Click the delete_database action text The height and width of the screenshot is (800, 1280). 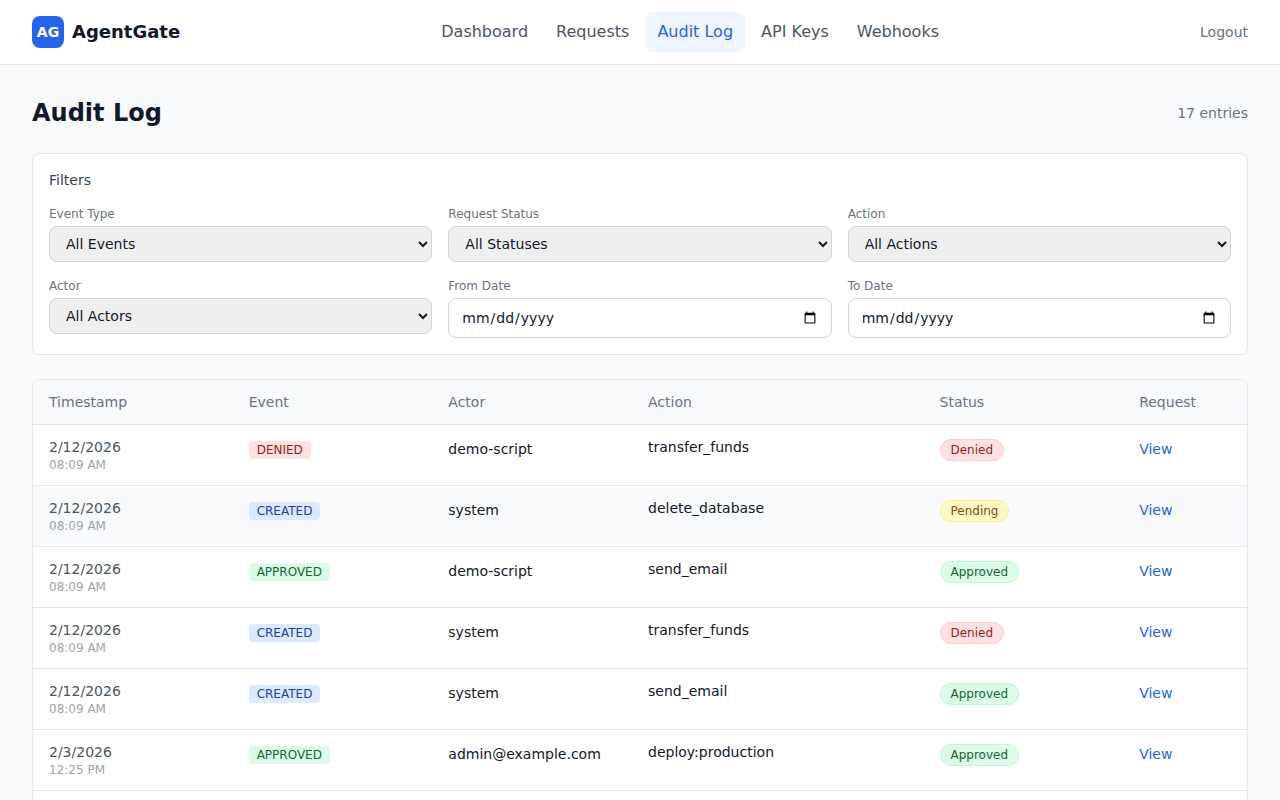click(x=706, y=508)
